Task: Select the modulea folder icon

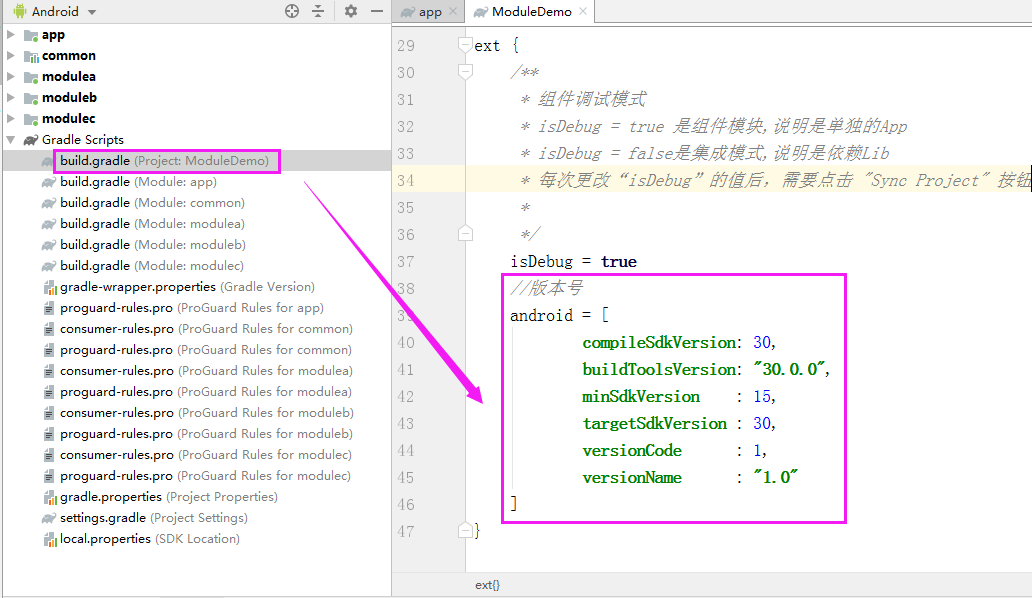Action: click(x=31, y=77)
